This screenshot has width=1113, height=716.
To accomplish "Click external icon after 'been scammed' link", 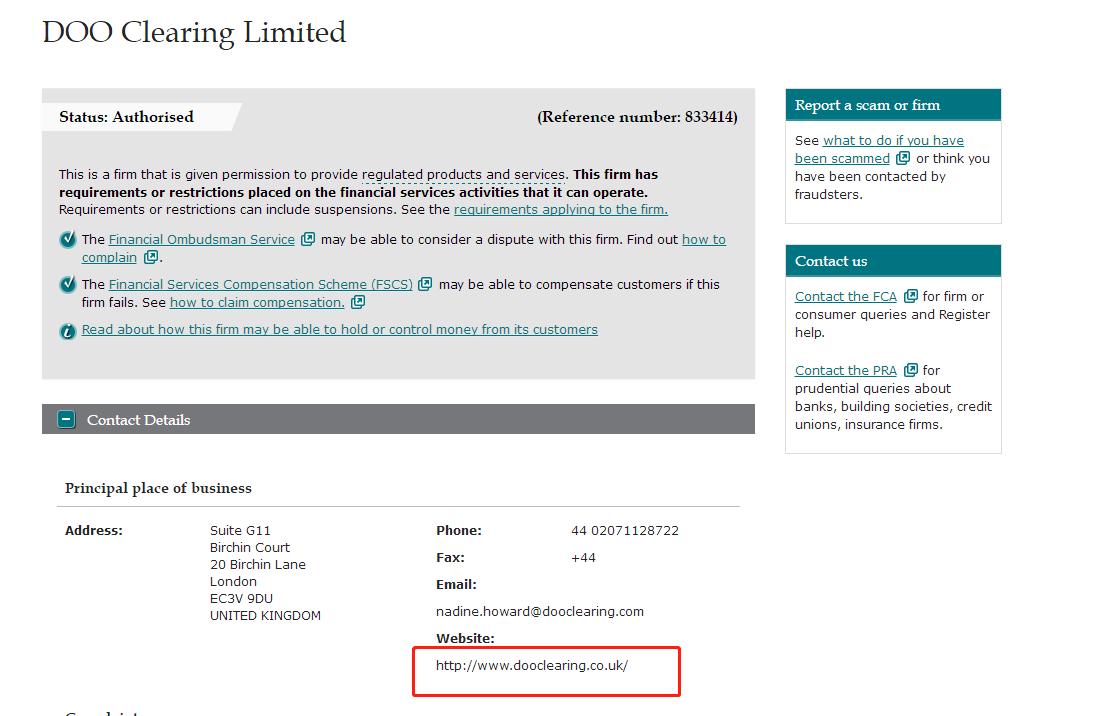I will tap(903, 158).
